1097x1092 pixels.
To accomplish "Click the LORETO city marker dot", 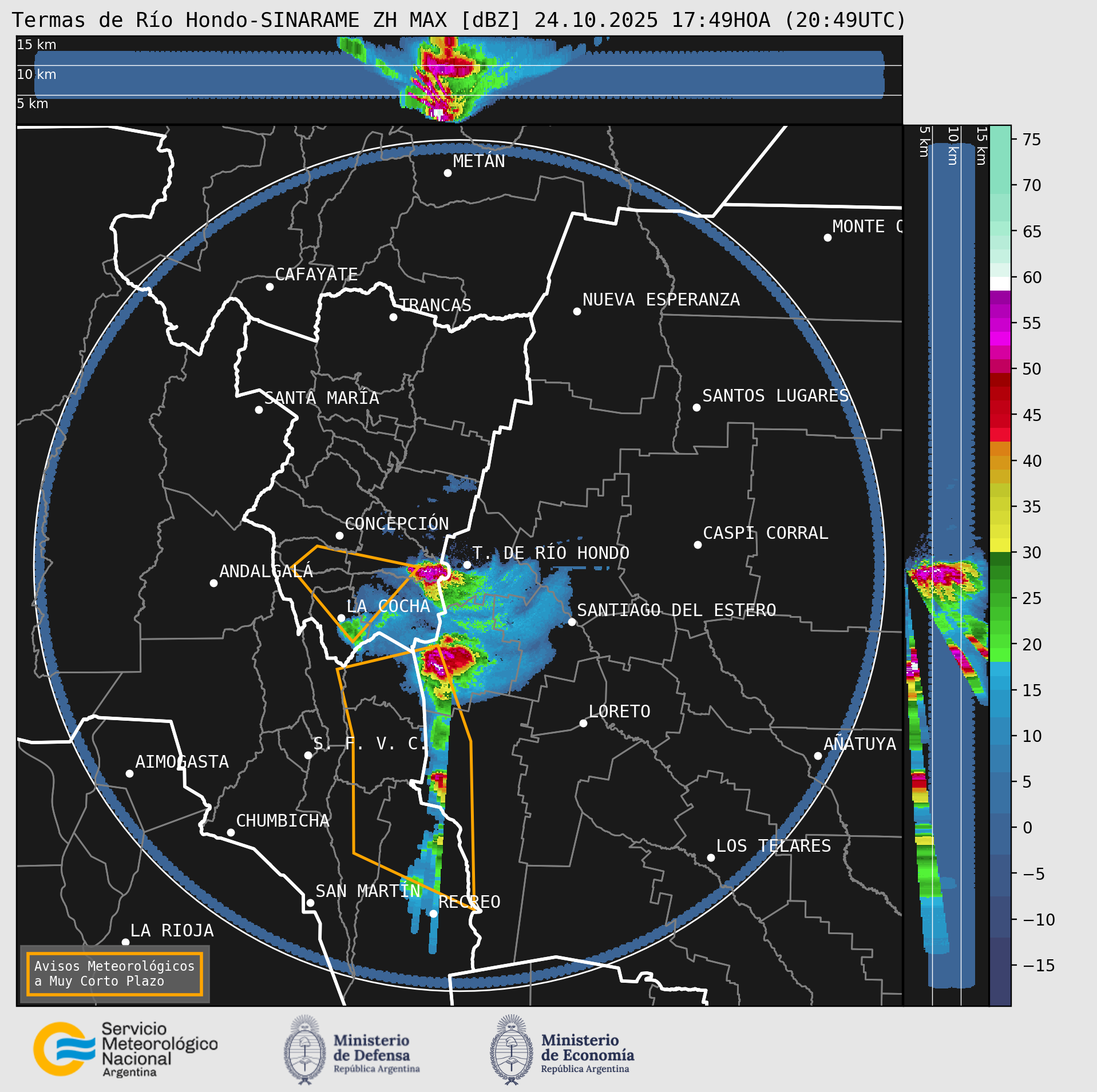I will [x=583, y=723].
